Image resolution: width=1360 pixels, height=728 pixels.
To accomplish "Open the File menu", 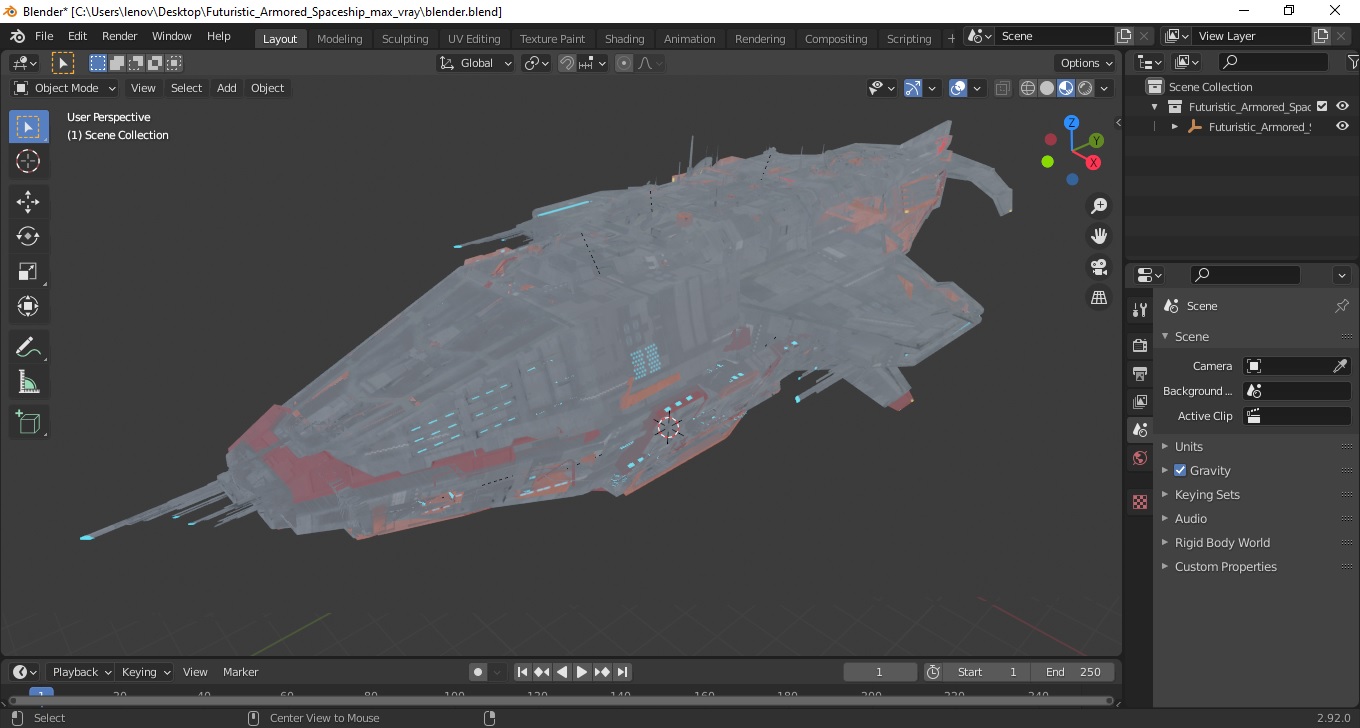I will (44, 36).
